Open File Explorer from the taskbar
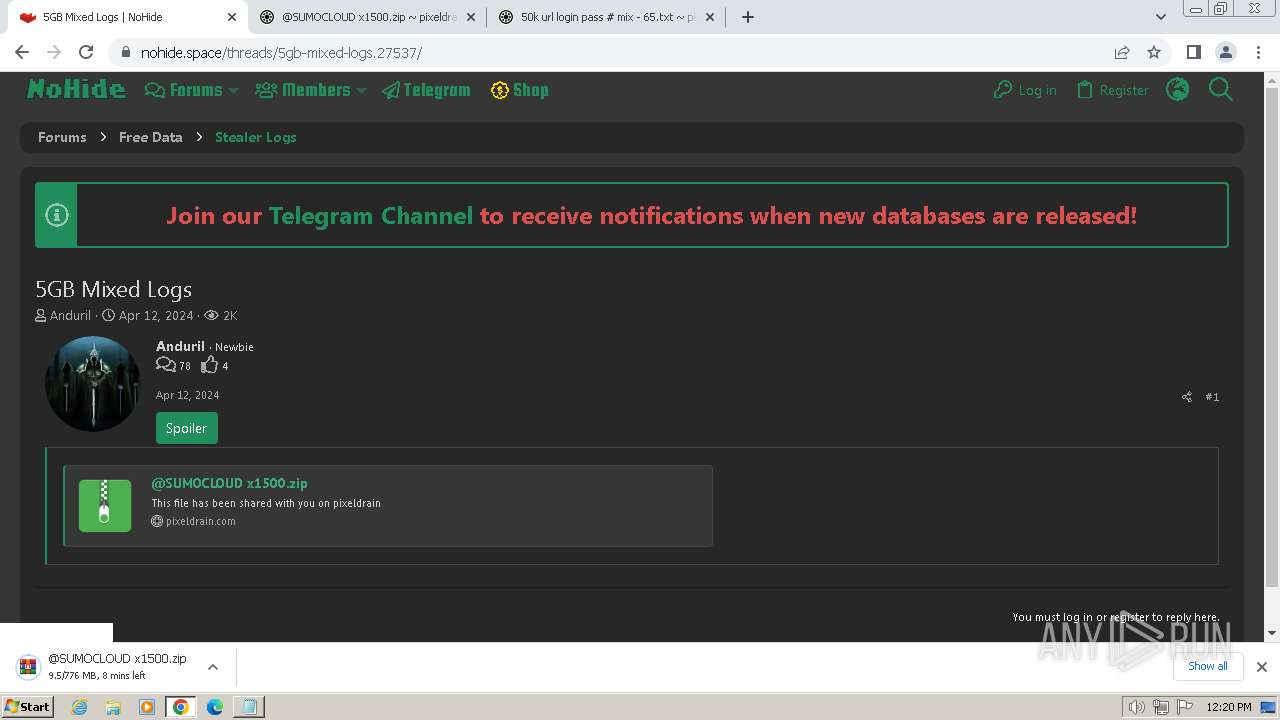The height and width of the screenshot is (720, 1280). [x=113, y=707]
